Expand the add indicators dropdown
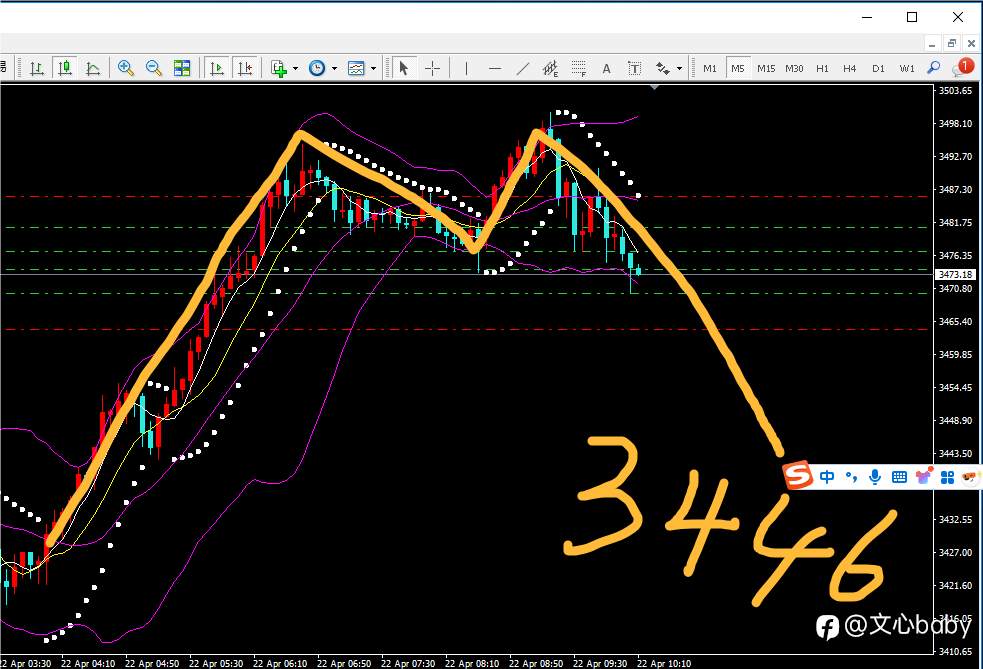Image resolution: width=983 pixels, height=669 pixels. point(295,68)
